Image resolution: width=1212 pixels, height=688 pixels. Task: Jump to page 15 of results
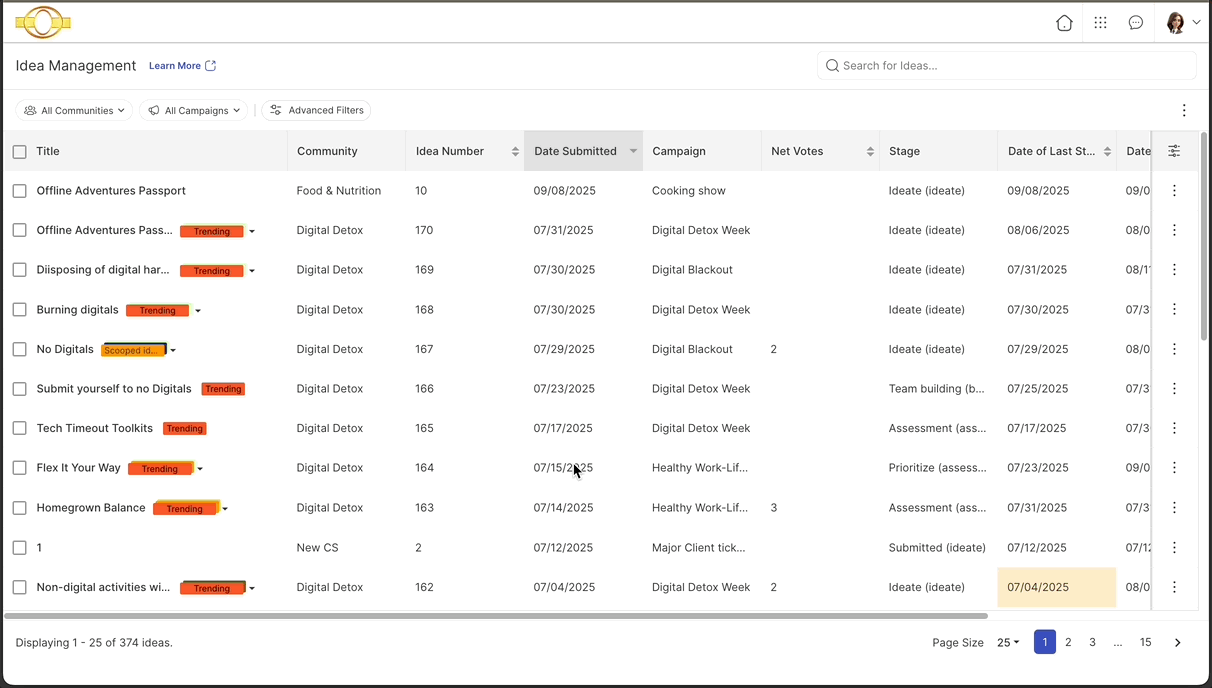(1145, 643)
